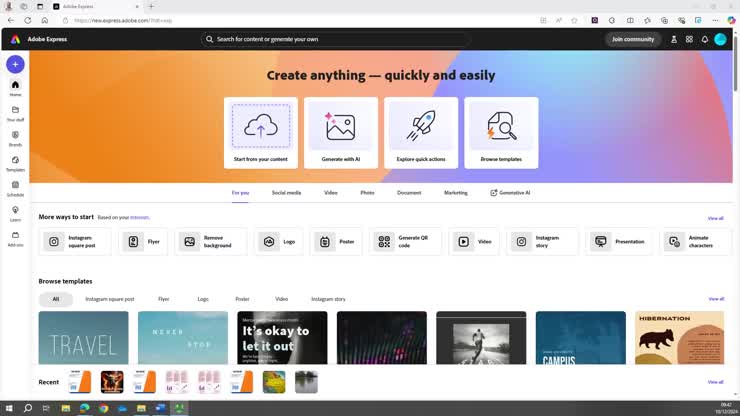Start a Logo quick option
Viewport: 740px width, 416px height.
[279, 242]
